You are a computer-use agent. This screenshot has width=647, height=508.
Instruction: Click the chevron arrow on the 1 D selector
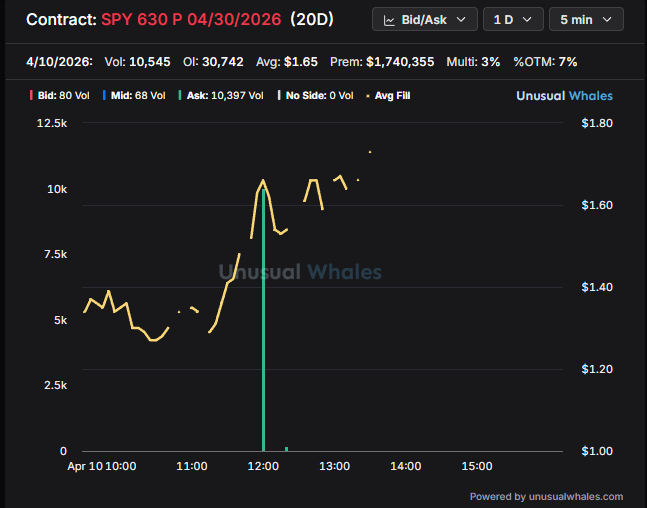click(x=527, y=19)
